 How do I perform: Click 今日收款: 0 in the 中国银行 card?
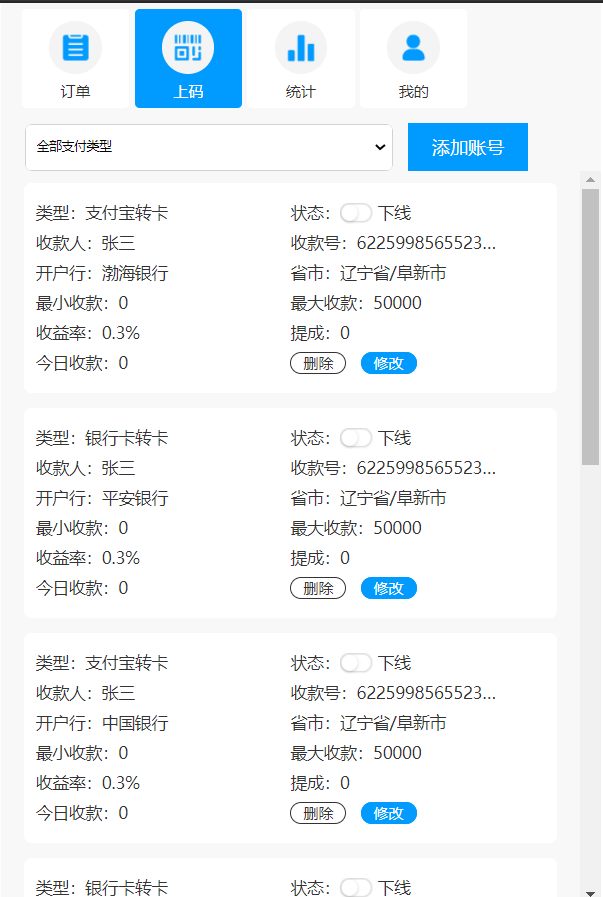tap(82, 813)
